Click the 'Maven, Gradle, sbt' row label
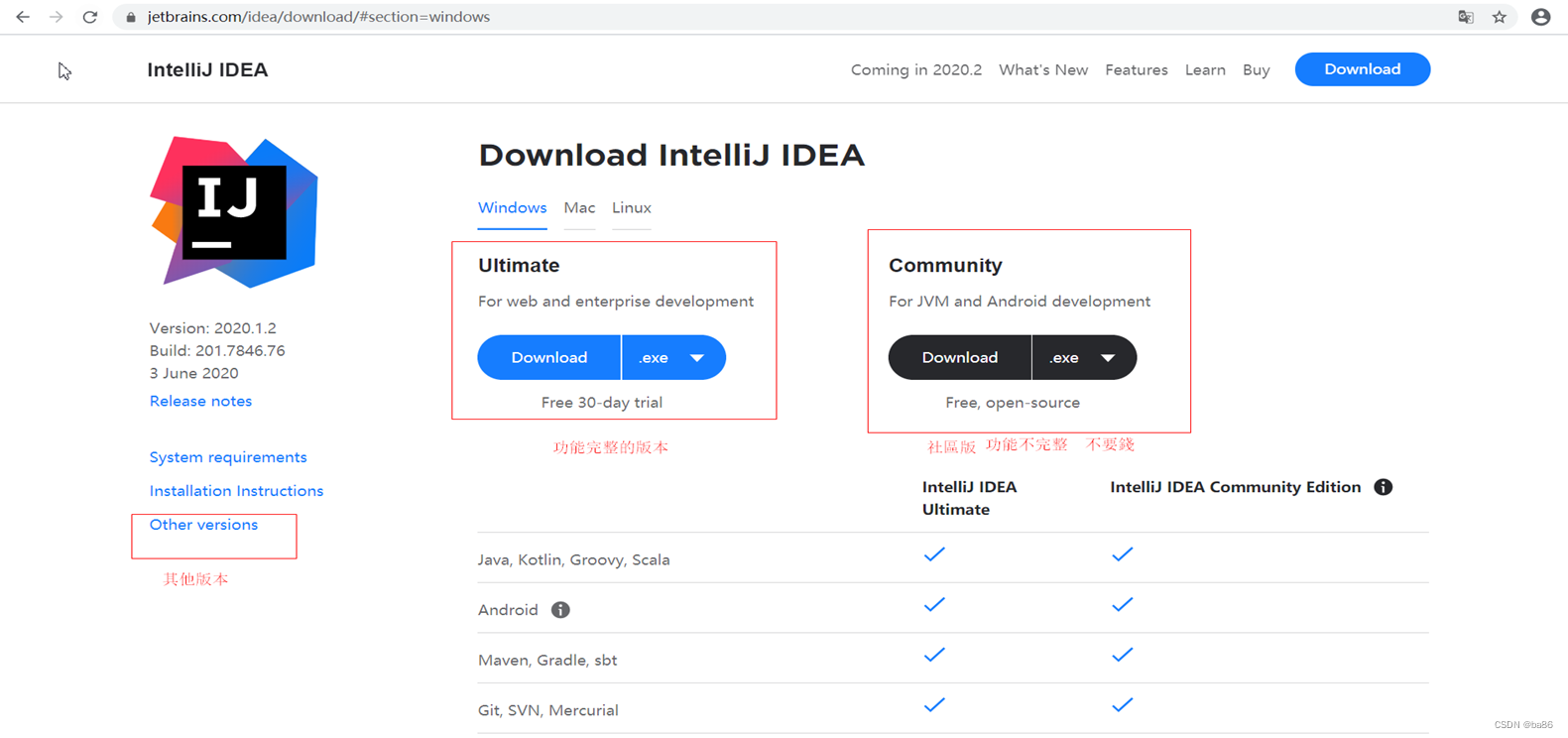This screenshot has height=738, width=1568. point(547,661)
